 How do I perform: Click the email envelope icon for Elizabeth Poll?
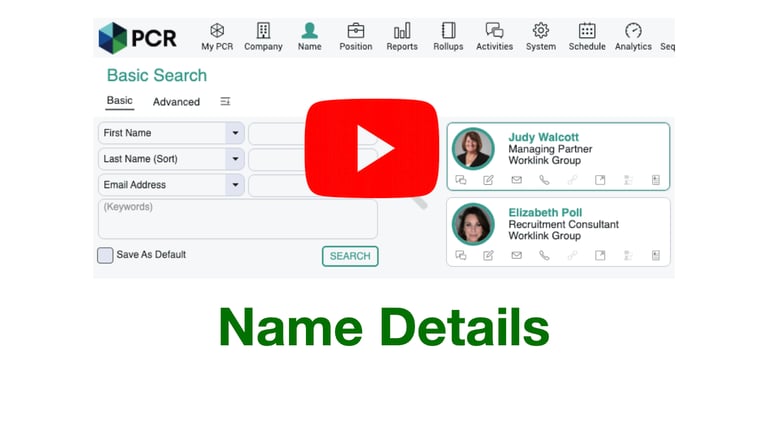pos(516,255)
